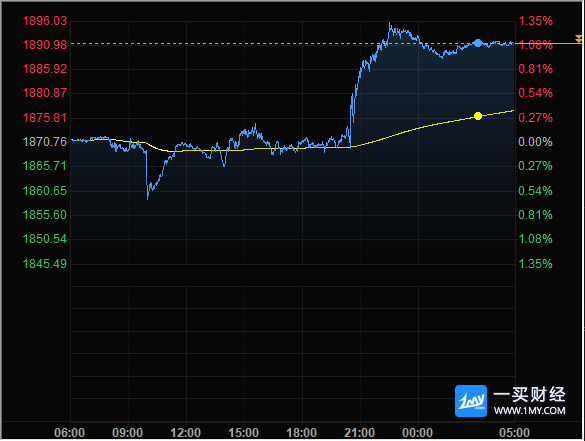Open the WWW.1MY.COM website link
Image resolution: width=585 pixels, height=441 pixels.
529,411
